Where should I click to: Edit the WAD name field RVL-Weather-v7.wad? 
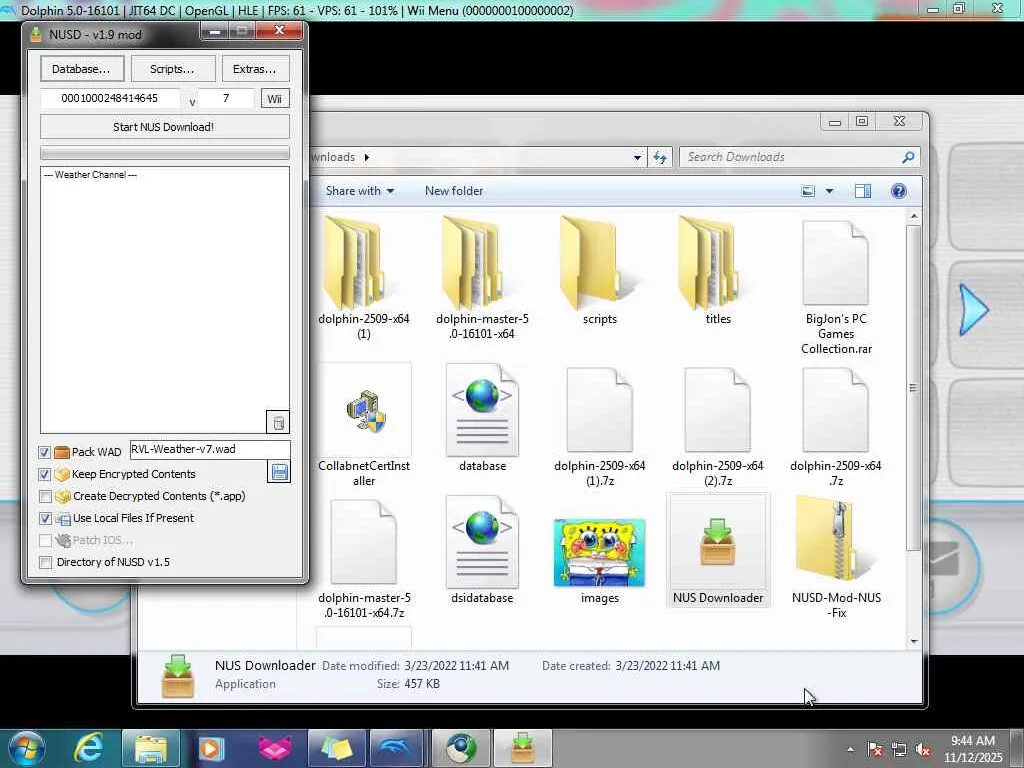(210, 449)
